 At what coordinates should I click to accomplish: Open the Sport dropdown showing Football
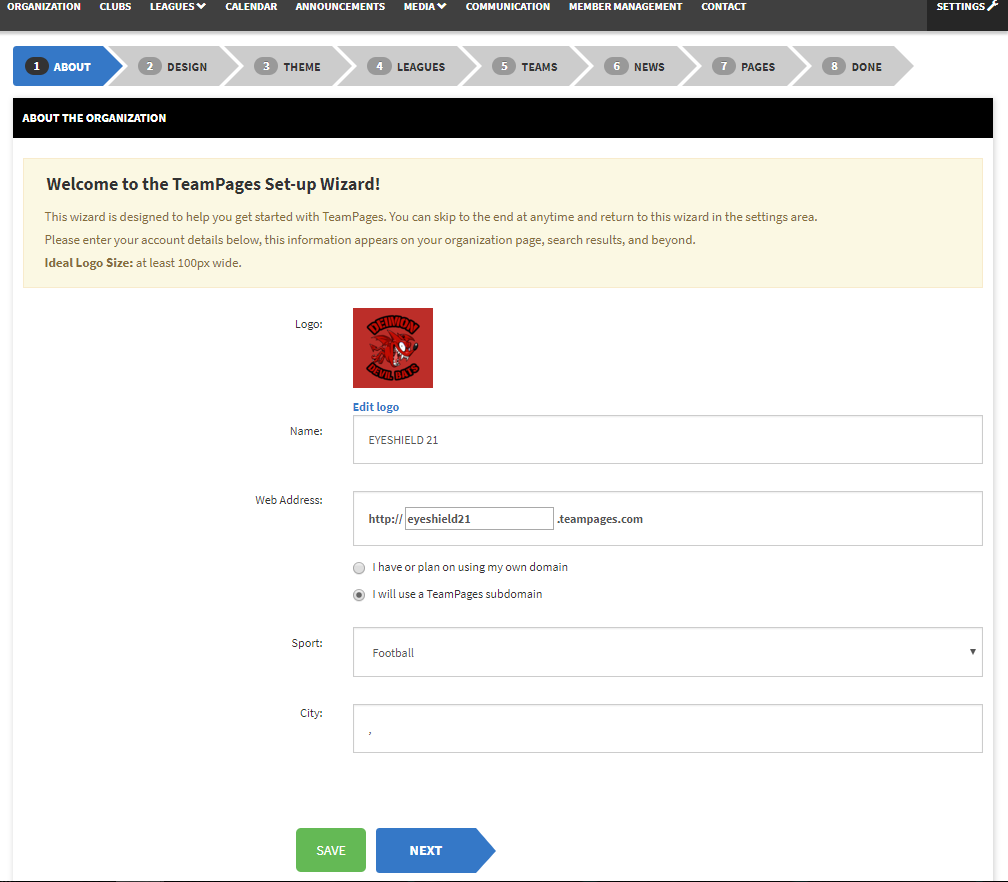667,652
